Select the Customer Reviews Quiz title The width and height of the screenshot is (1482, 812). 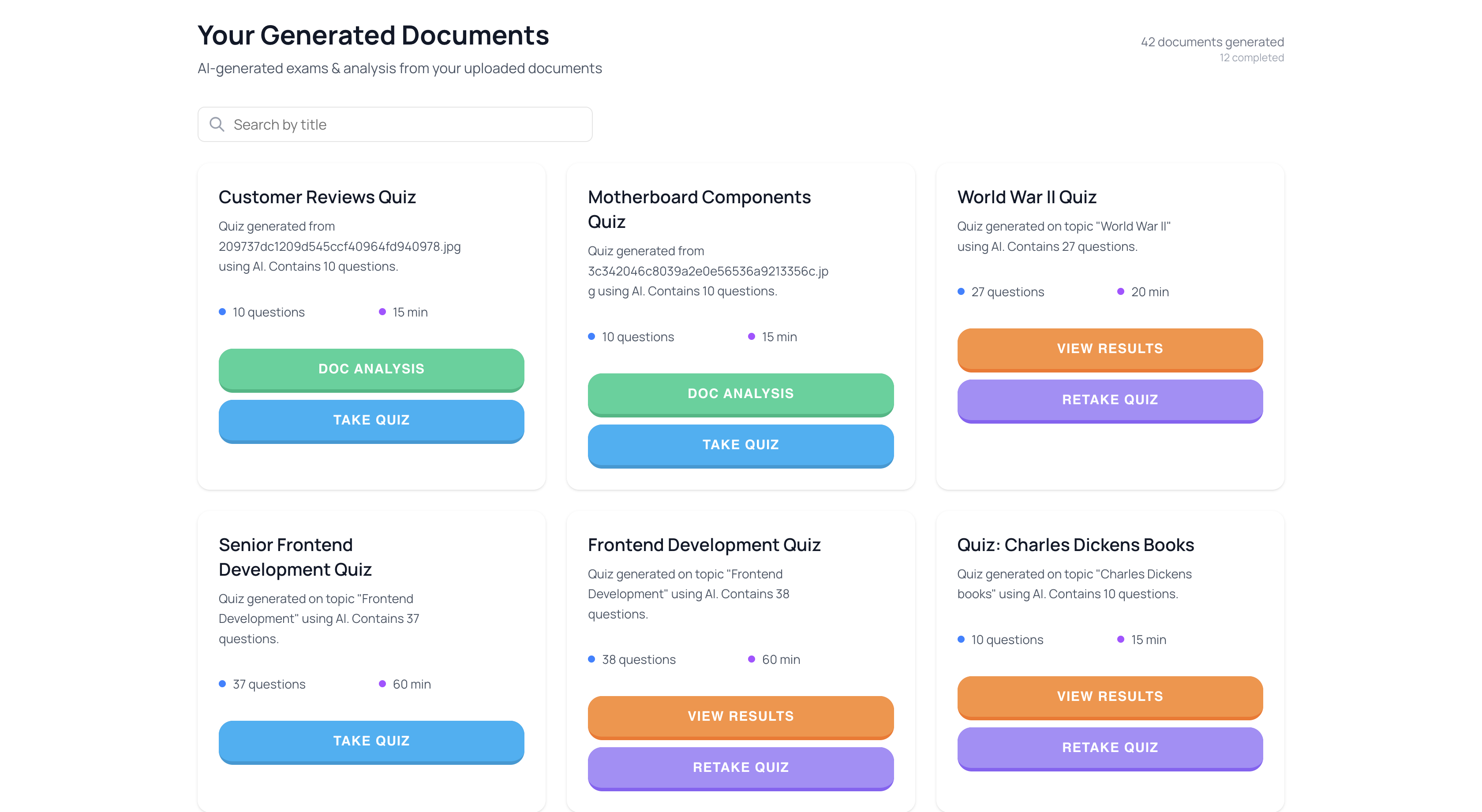(x=317, y=197)
